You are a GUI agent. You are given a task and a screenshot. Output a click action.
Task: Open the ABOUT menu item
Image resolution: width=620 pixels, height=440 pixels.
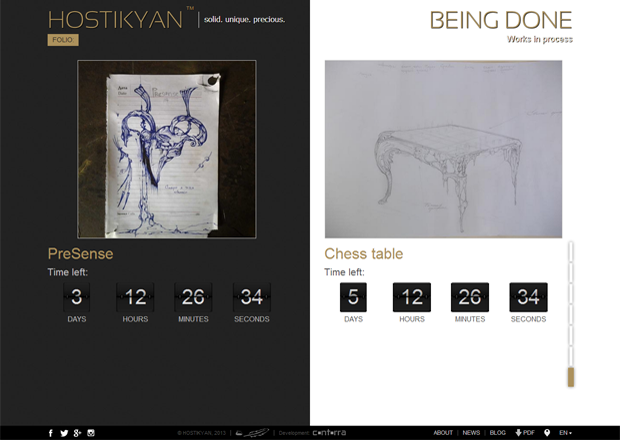(443, 433)
